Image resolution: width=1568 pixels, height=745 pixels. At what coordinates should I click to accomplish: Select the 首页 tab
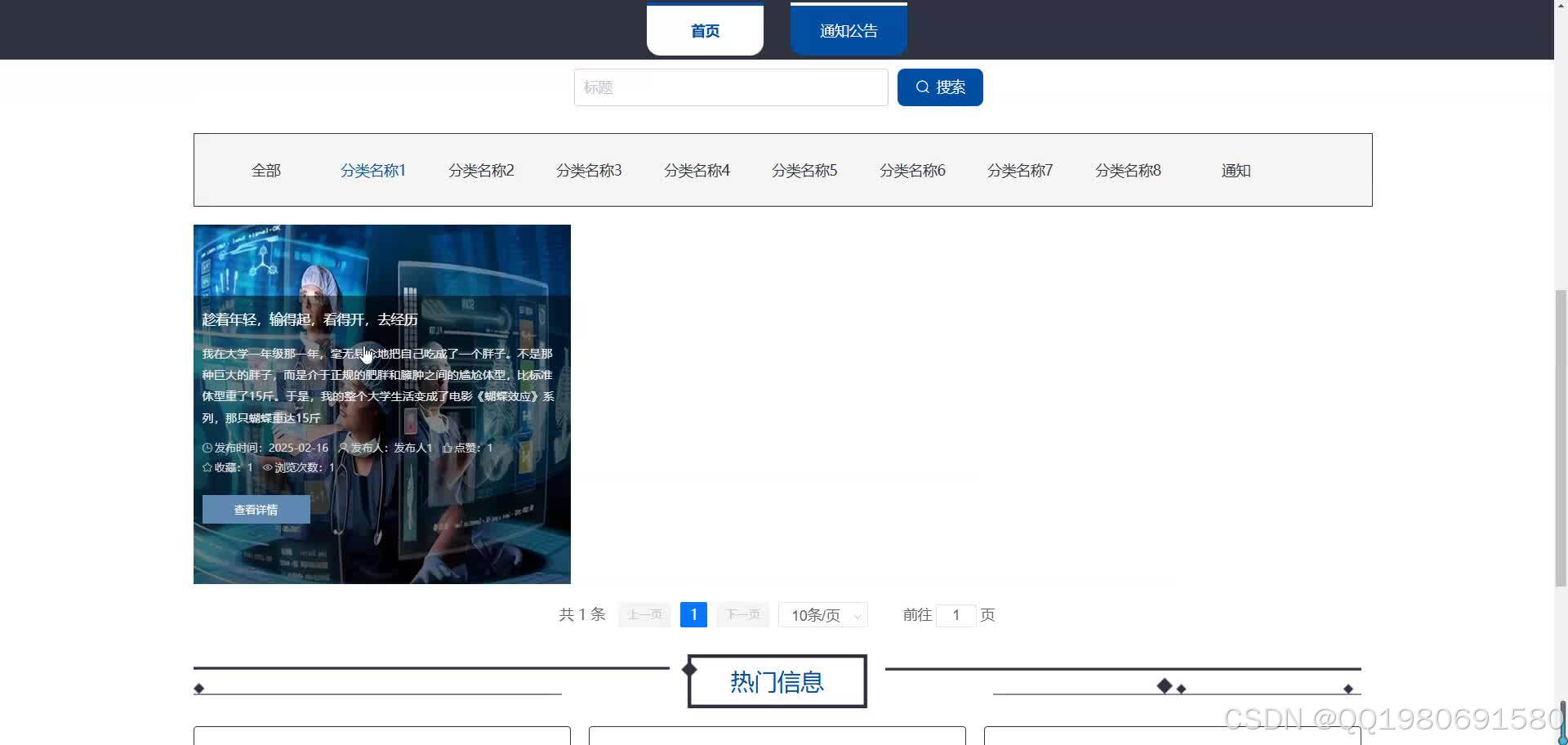704,30
